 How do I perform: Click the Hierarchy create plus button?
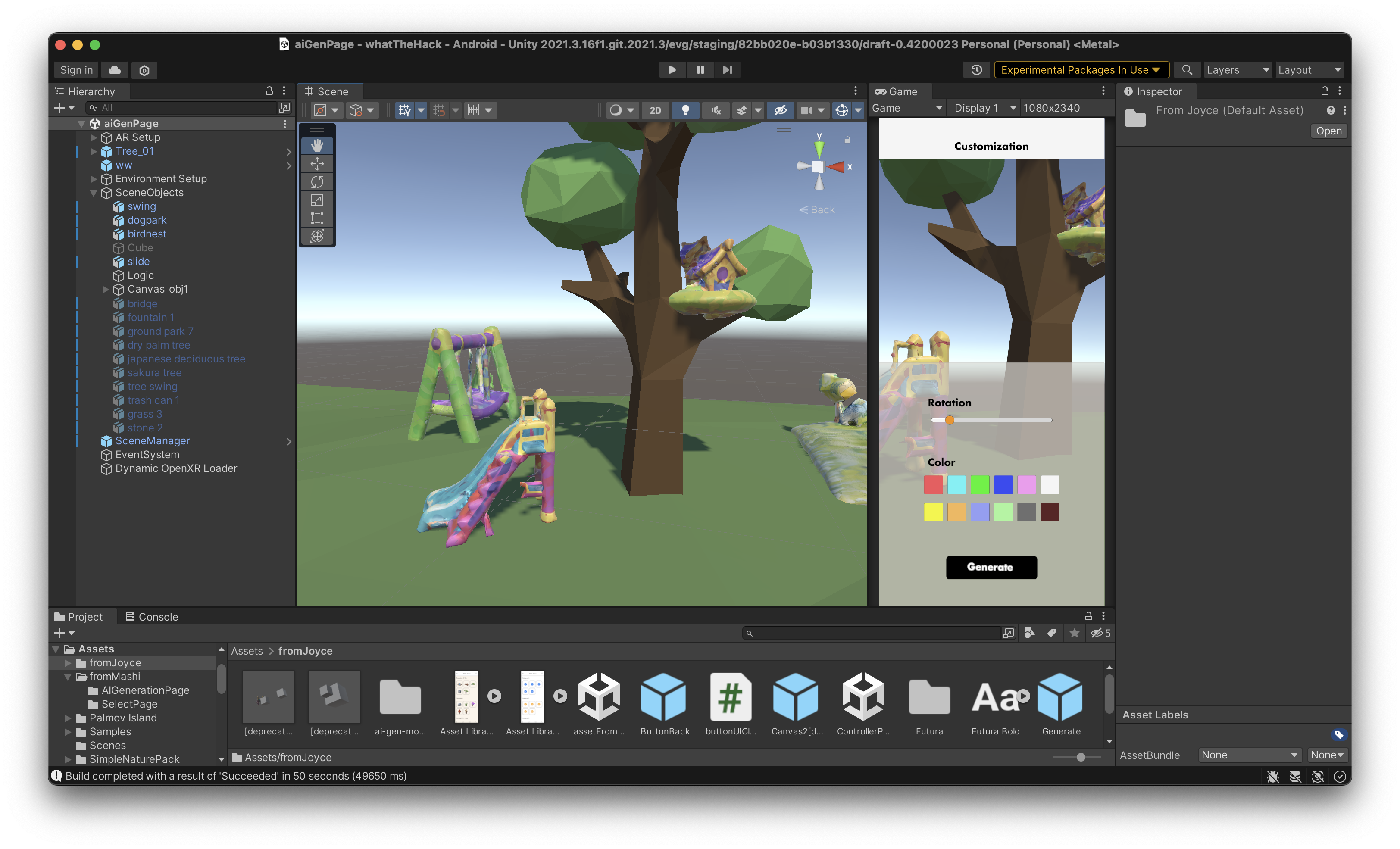64,107
